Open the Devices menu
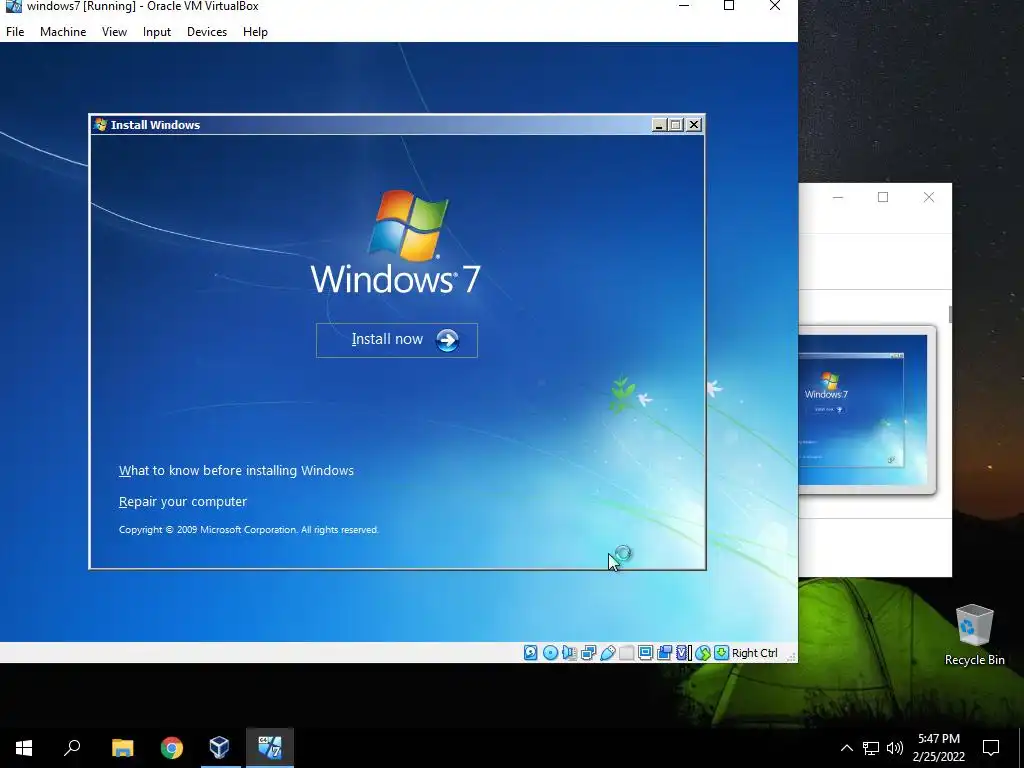Viewport: 1024px width, 768px height. [207, 32]
